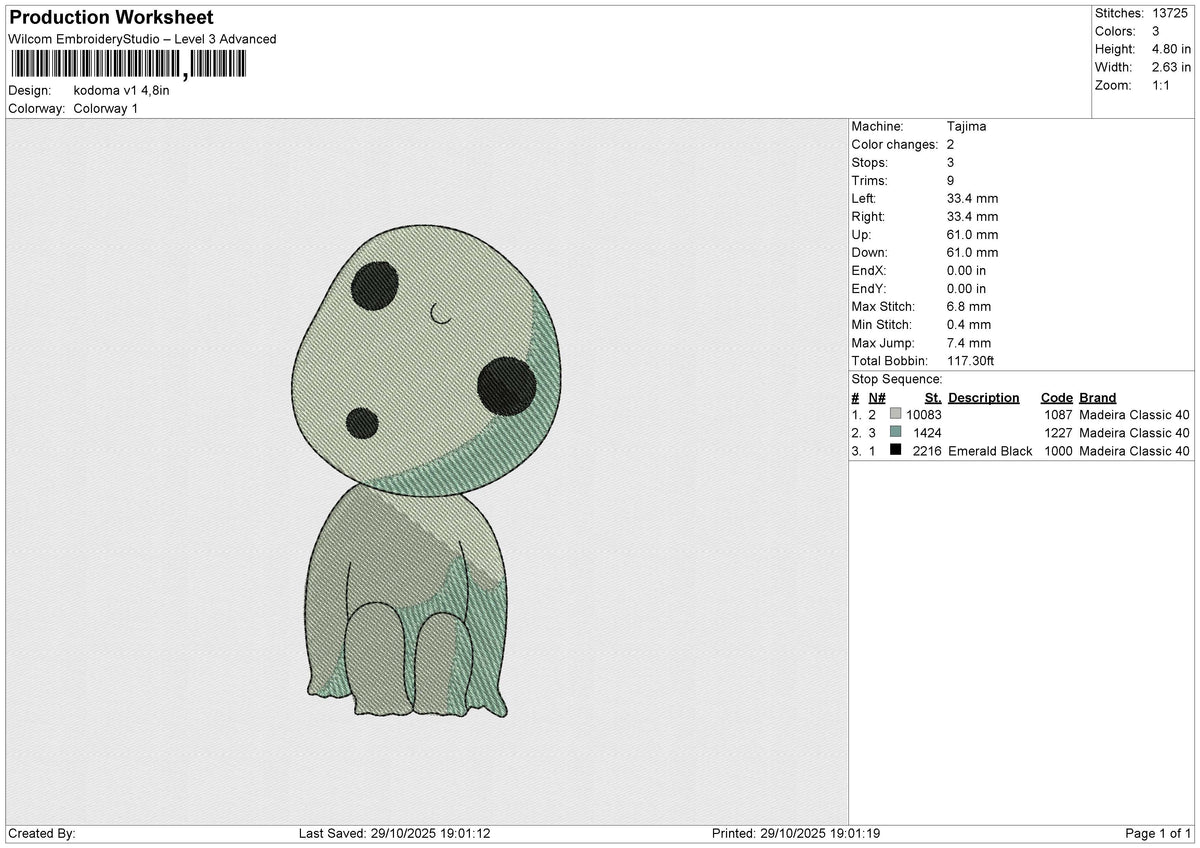Click the Min Stitch value '0.4 mm'
This screenshot has width=1200, height=848.
point(969,325)
